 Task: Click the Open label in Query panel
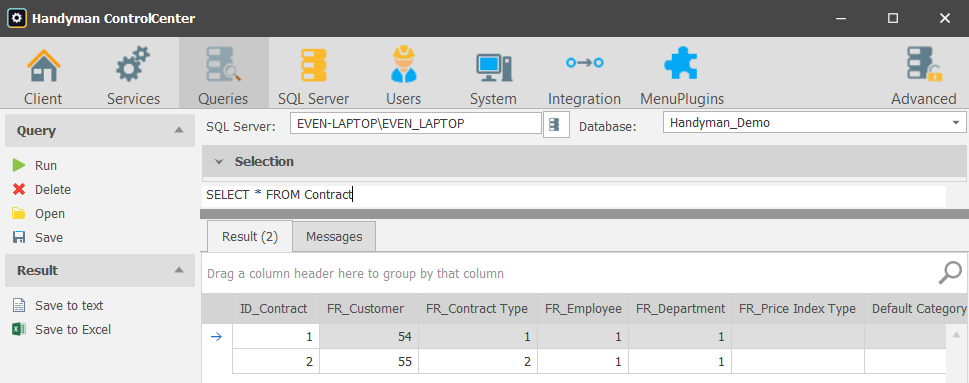tap(50, 214)
